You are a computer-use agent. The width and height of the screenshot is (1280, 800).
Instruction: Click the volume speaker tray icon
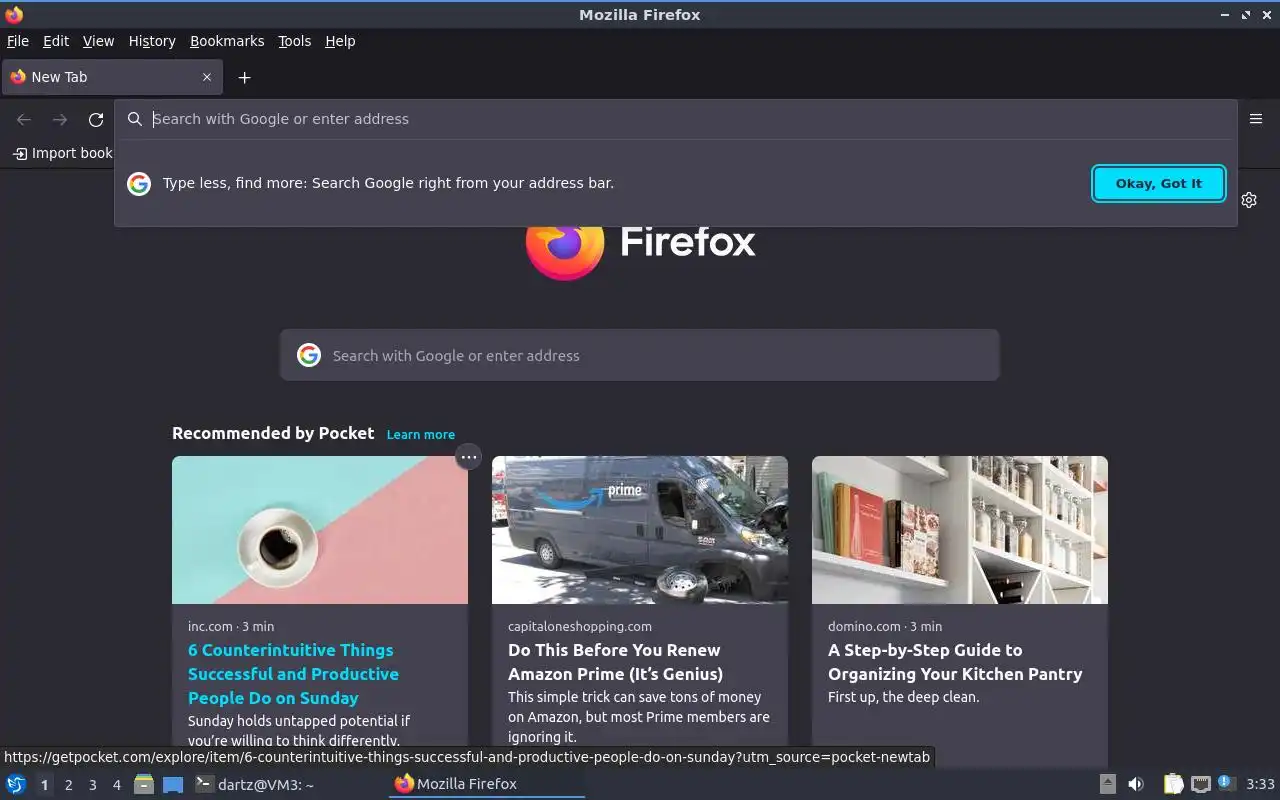pos(1136,784)
